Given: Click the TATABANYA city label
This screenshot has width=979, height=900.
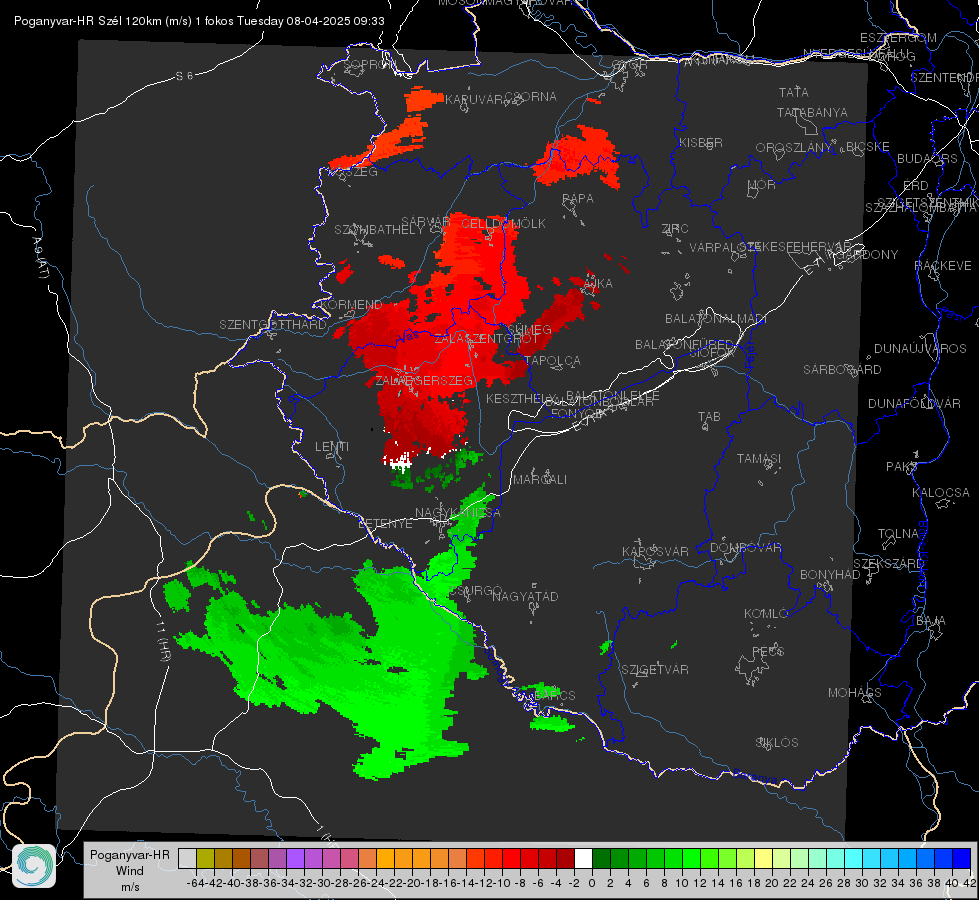Looking at the screenshot, I should 812,112.
